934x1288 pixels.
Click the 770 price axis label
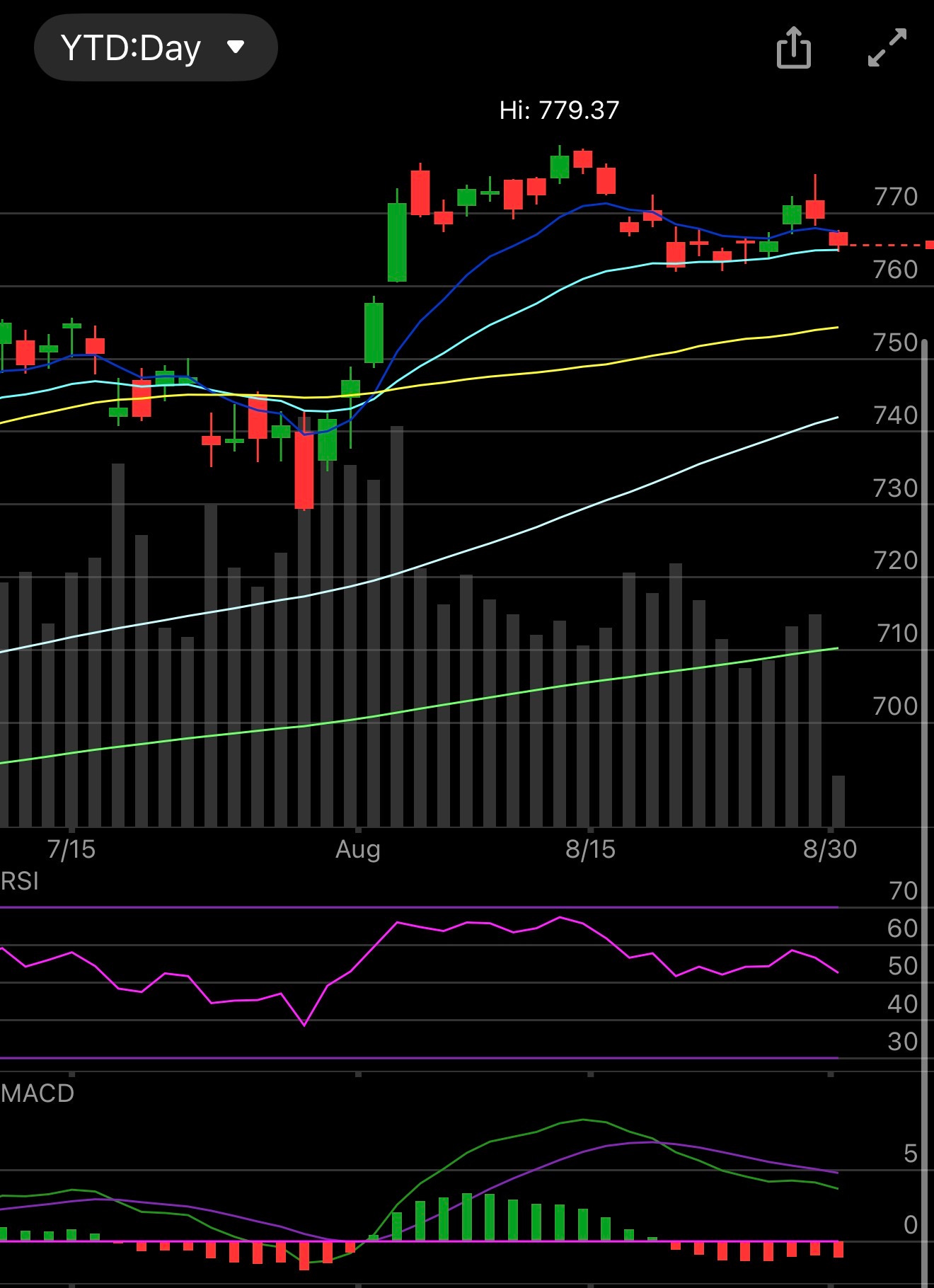(x=896, y=197)
